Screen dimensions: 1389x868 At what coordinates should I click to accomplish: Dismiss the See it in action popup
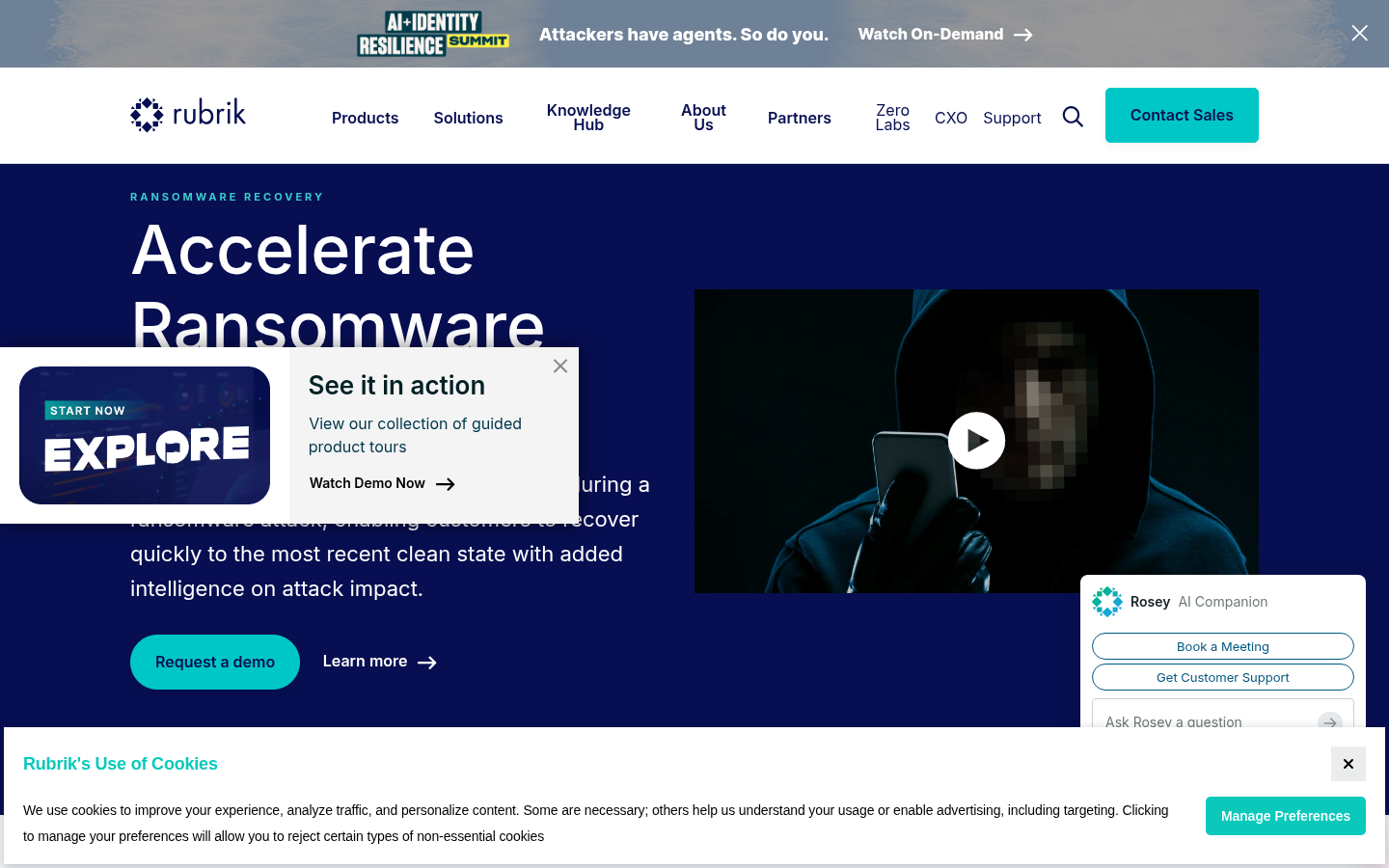pyautogui.click(x=560, y=366)
